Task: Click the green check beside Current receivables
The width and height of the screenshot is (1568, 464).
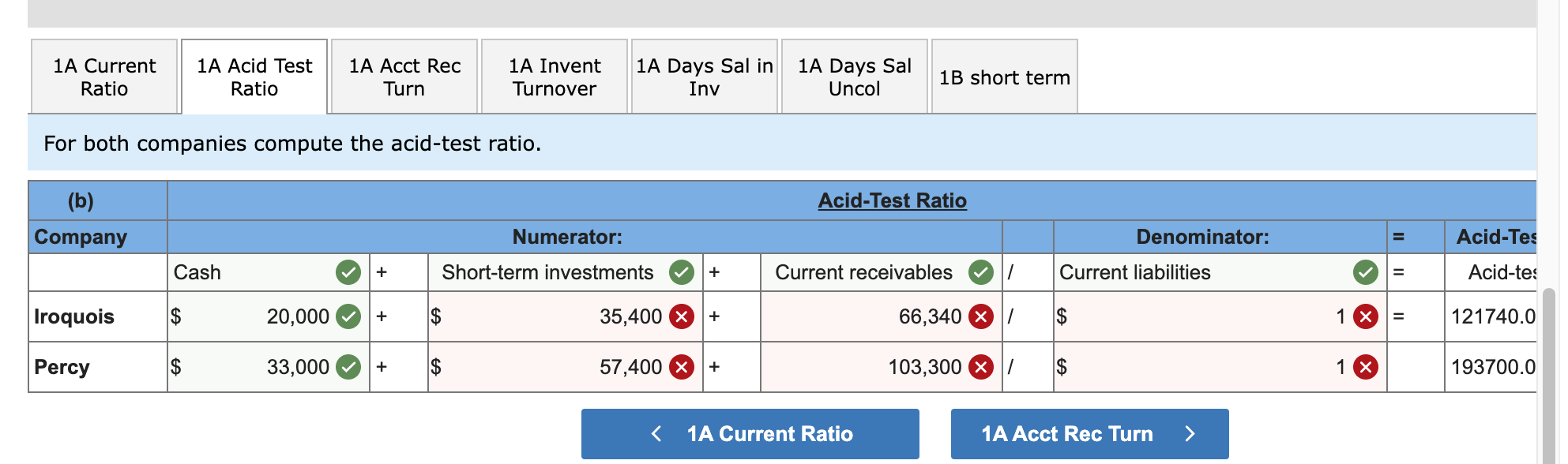Action: [981, 272]
